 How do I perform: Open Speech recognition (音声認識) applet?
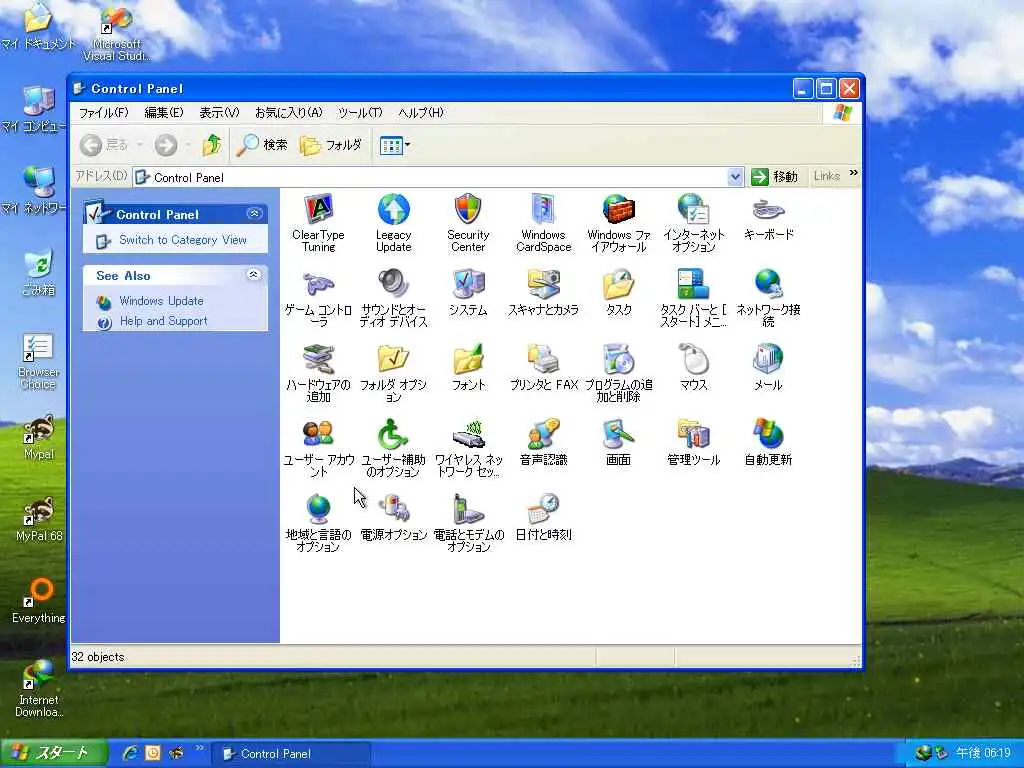point(543,442)
